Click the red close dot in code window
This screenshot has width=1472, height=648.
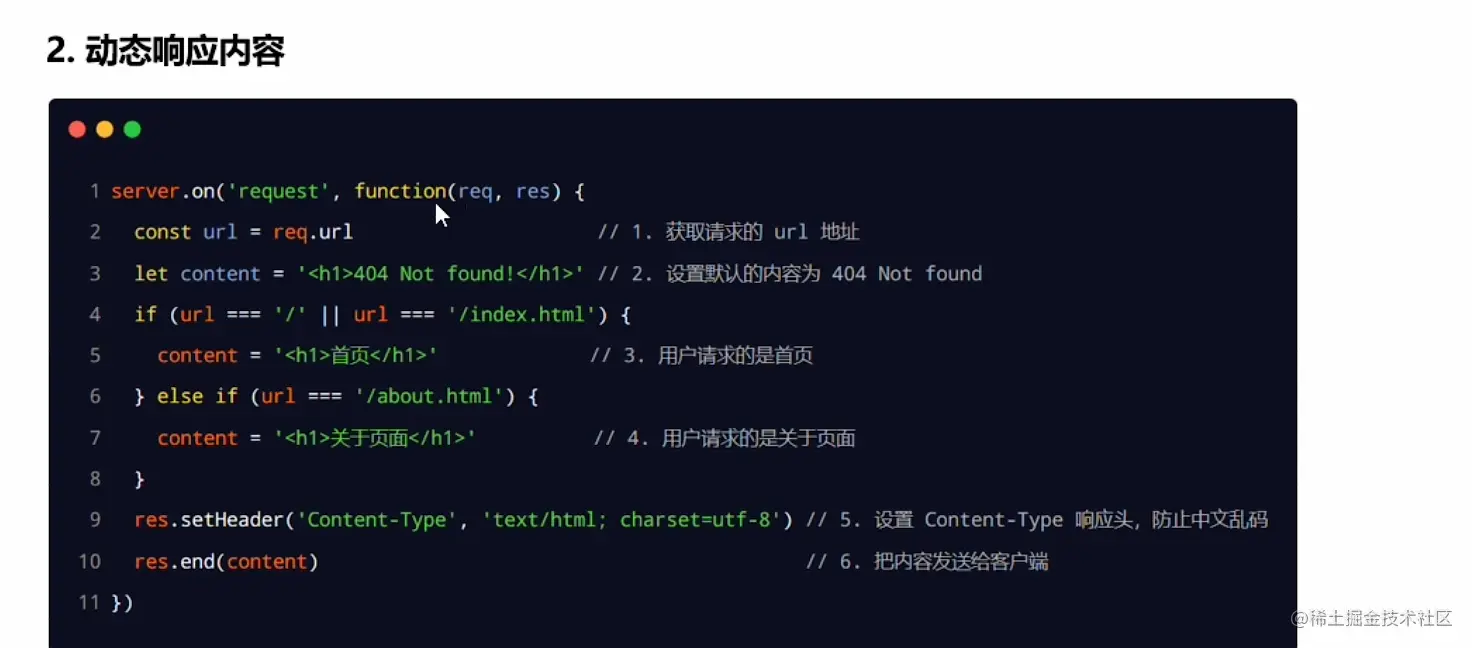(77, 129)
